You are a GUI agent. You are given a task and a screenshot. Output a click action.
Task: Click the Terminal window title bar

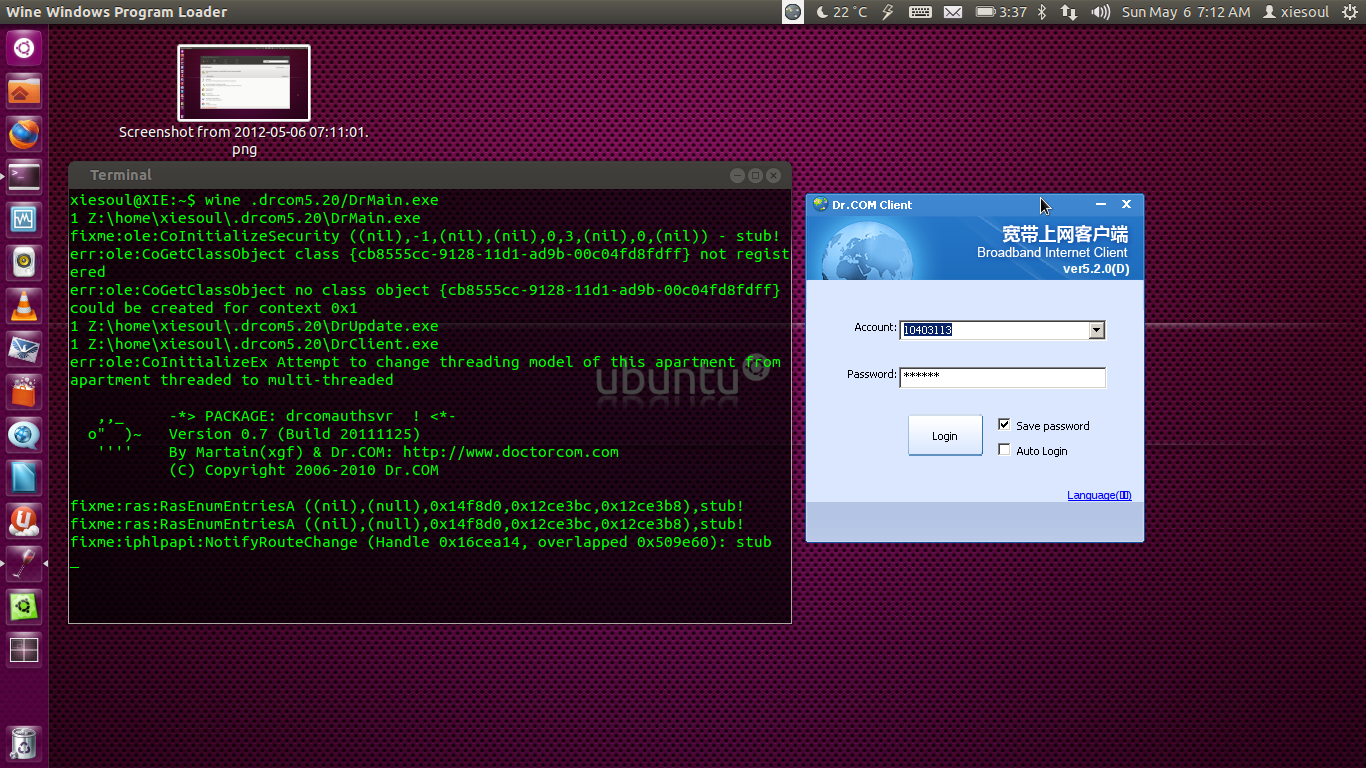(430, 175)
